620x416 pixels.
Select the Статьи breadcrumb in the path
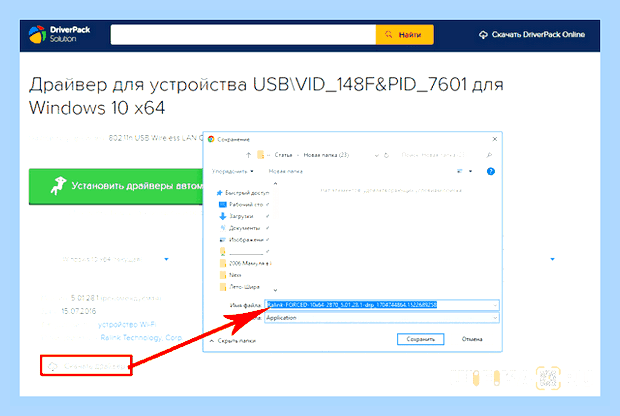click(283, 155)
